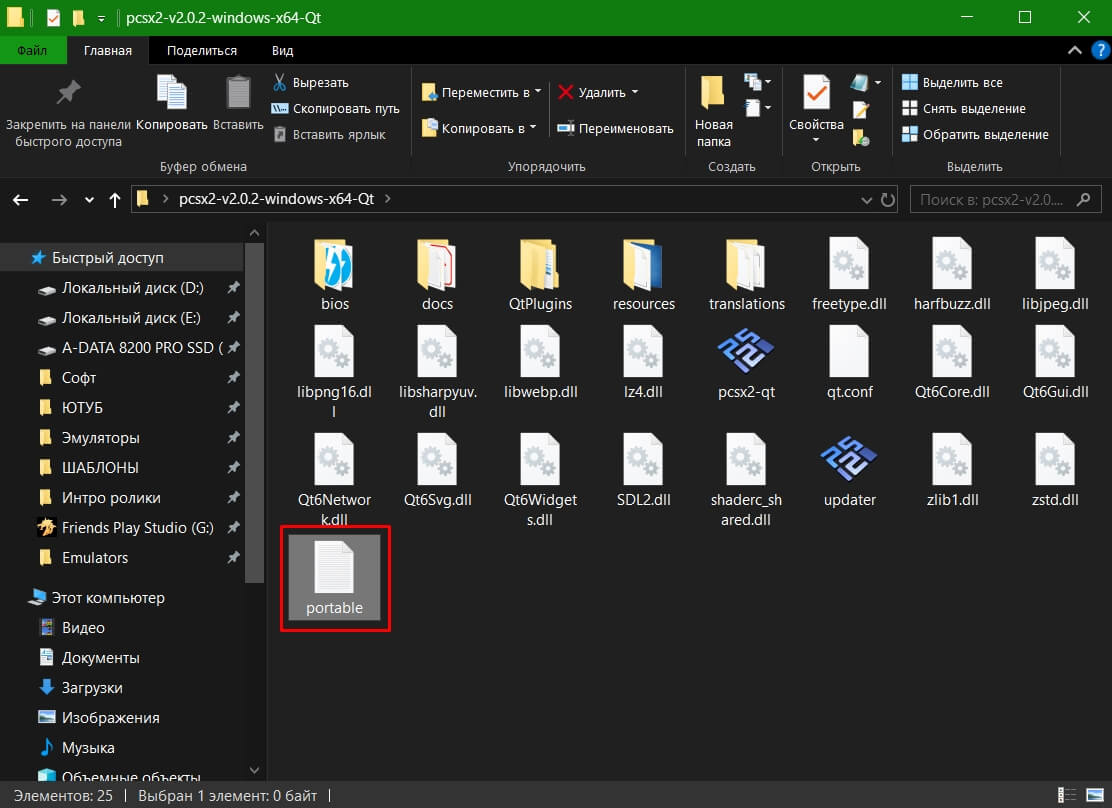
Task: Click the Refresh button in address bar
Action: (888, 200)
